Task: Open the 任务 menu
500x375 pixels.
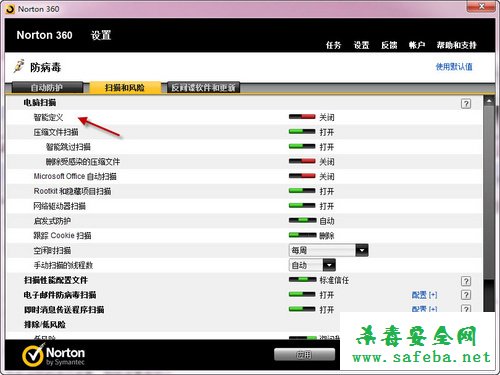Action: coord(333,45)
